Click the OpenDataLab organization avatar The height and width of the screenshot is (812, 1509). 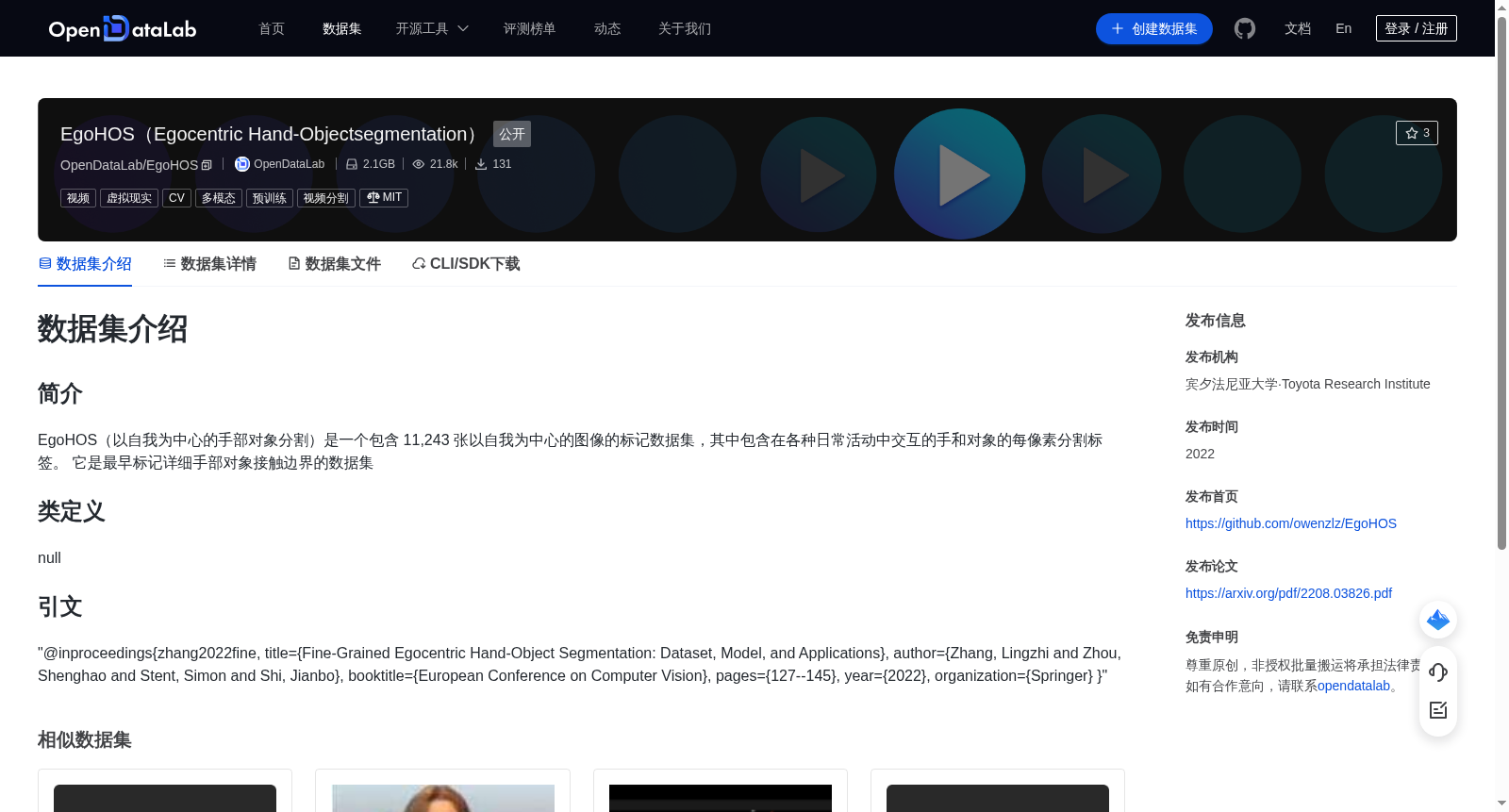242,164
